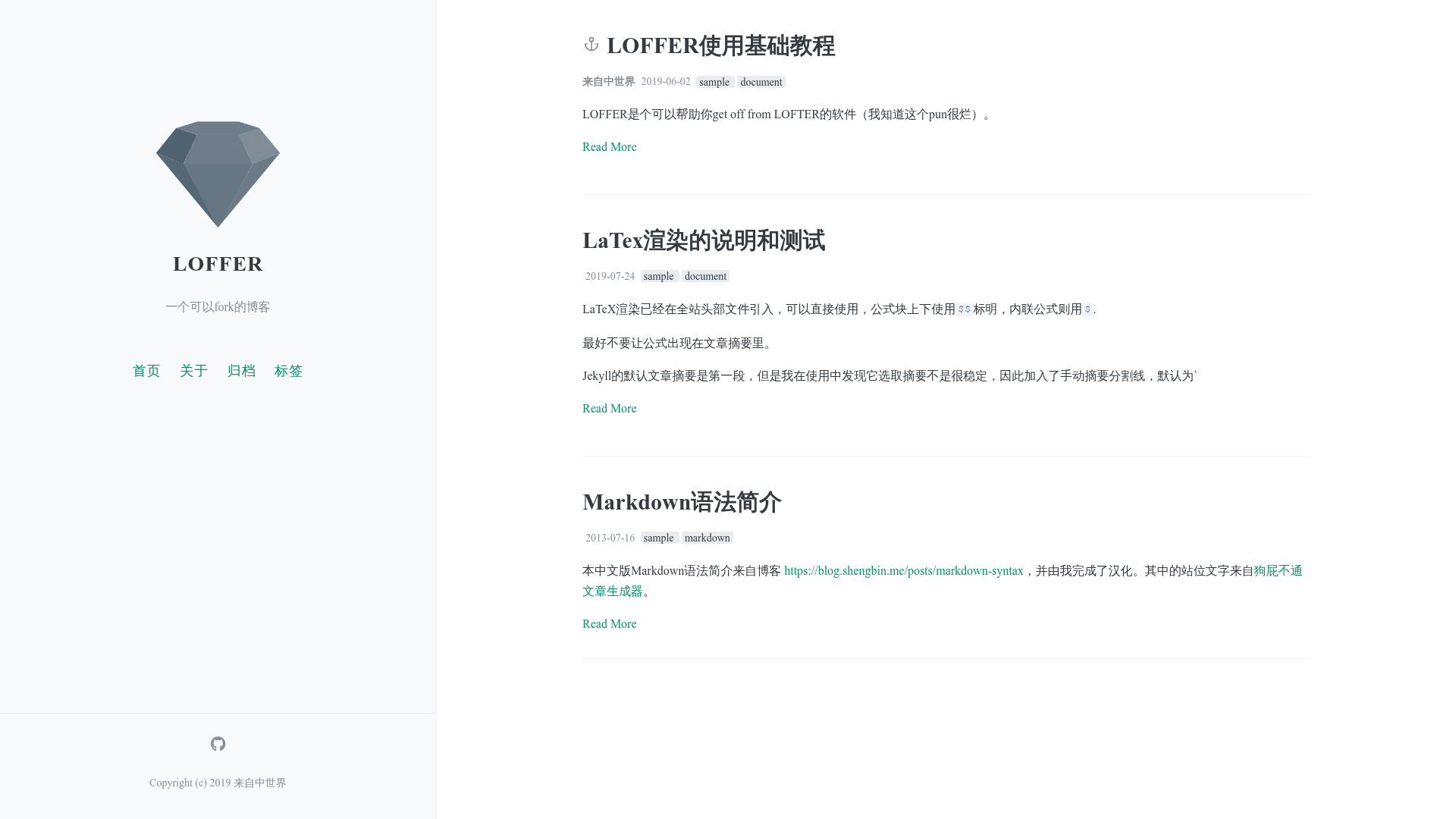This screenshot has width=1456, height=819.
Task: Click the LOFFER diamond logo image
Action: tap(218, 174)
